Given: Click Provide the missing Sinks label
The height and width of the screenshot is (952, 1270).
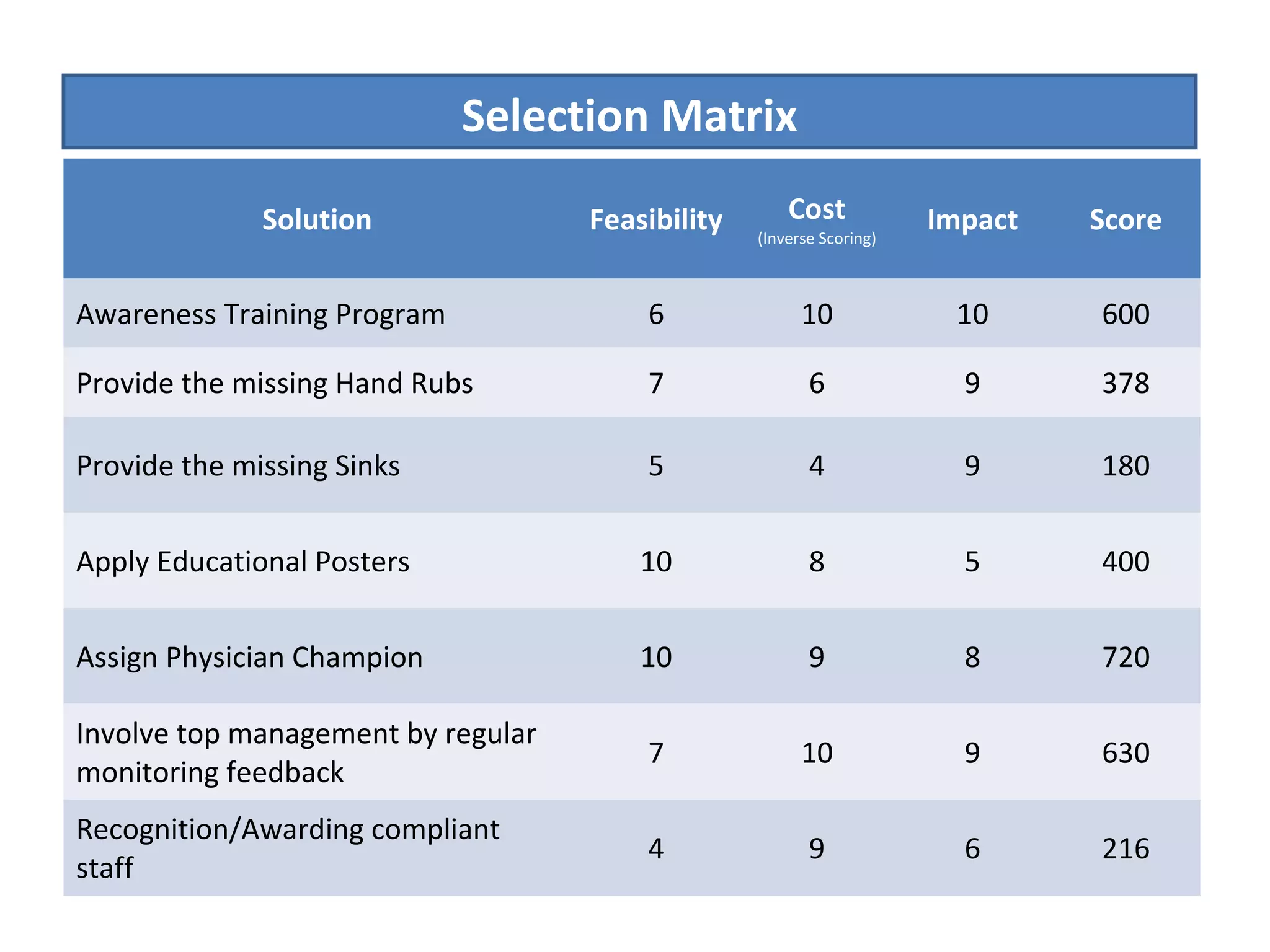Looking at the screenshot, I should click(238, 465).
